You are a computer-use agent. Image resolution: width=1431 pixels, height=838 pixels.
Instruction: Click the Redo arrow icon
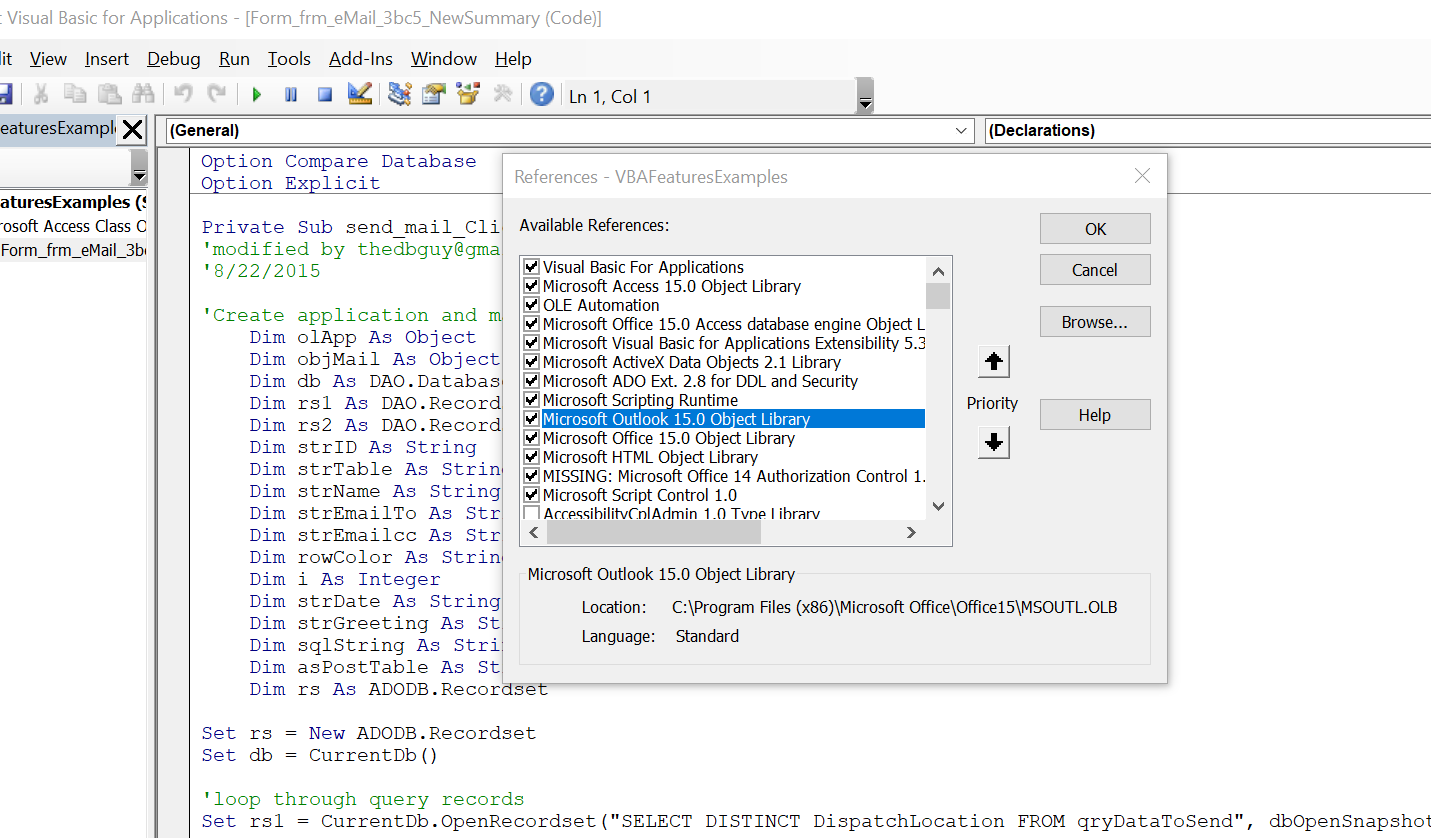pyautogui.click(x=217, y=95)
